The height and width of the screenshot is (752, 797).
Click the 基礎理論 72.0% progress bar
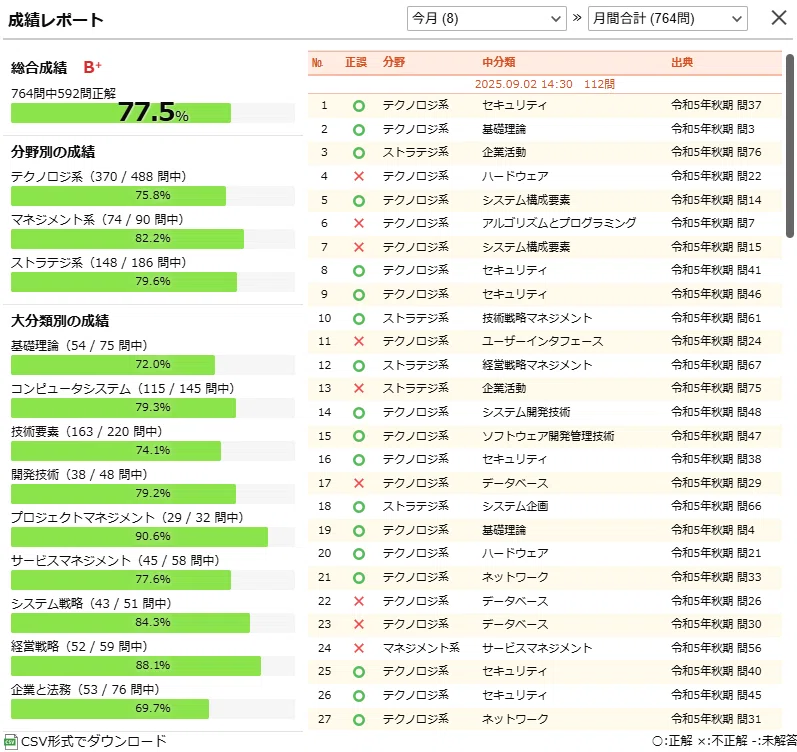pos(153,365)
